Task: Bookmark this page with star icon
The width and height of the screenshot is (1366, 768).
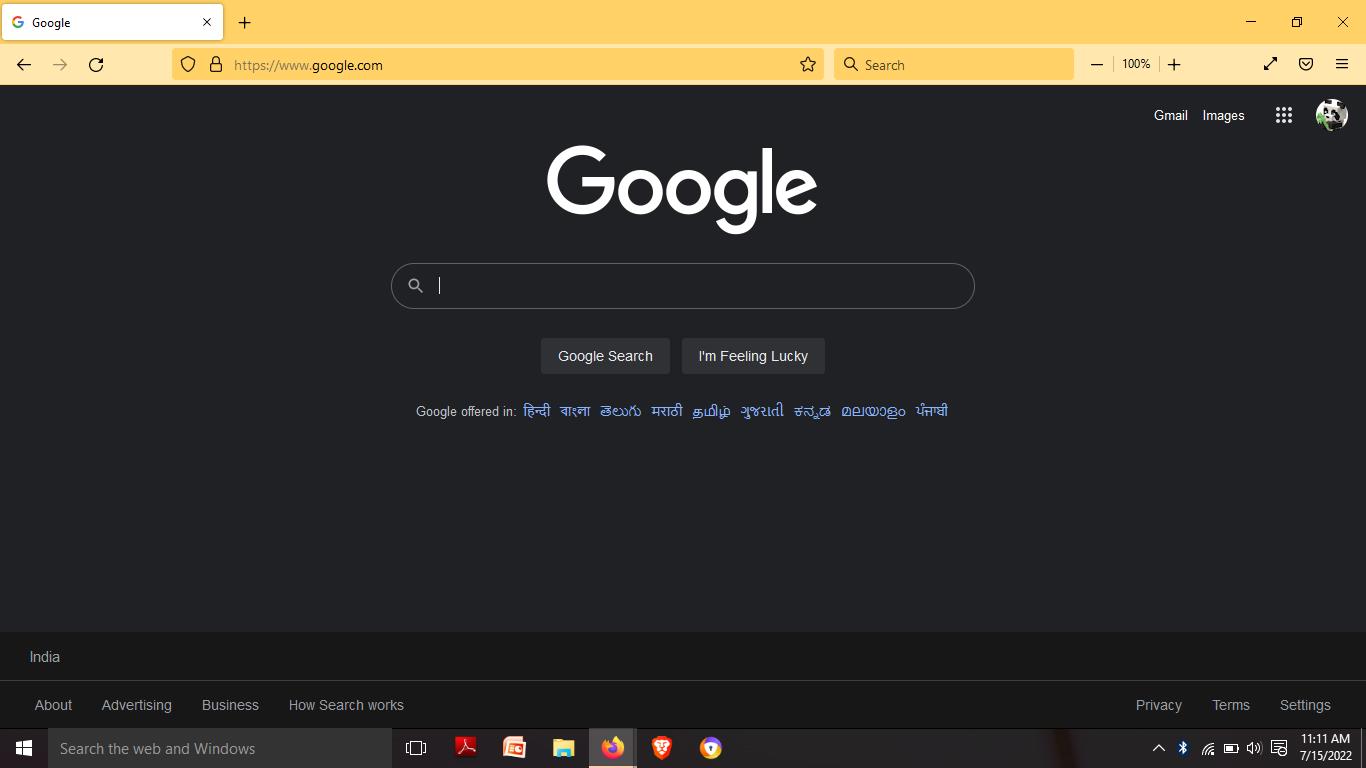Action: coord(807,65)
